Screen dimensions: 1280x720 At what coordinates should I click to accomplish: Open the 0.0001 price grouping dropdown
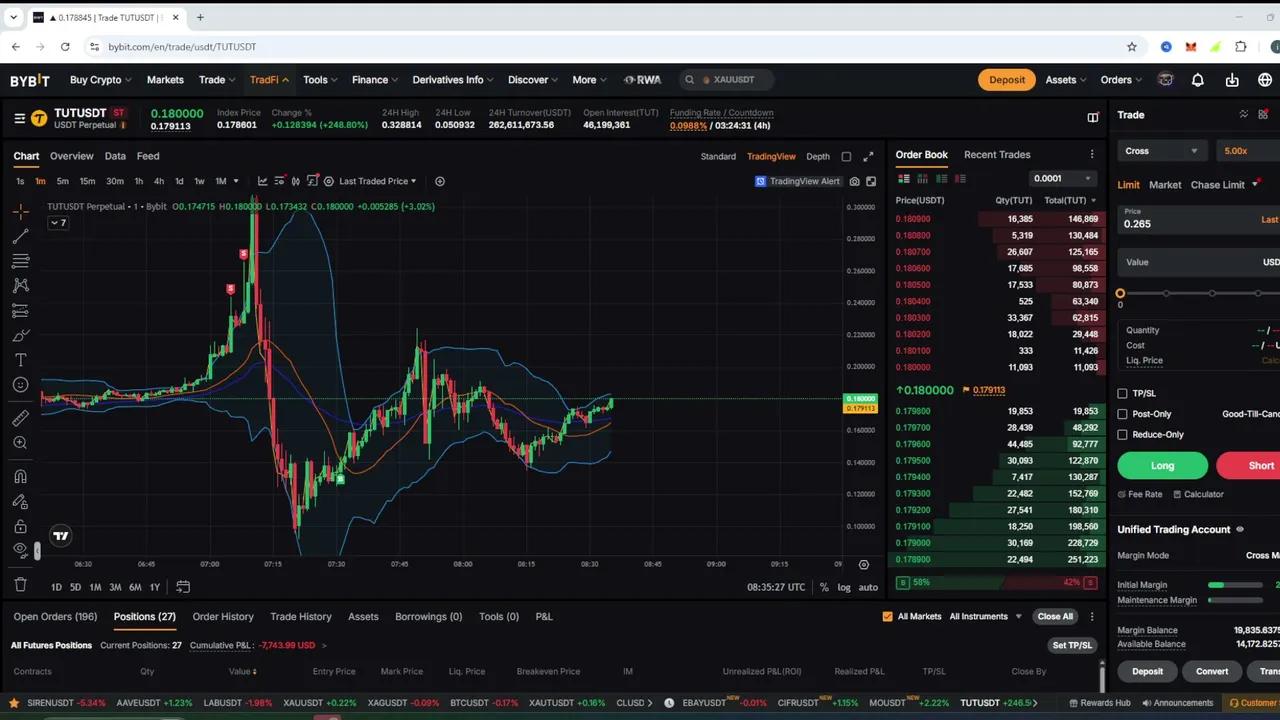tap(1064, 179)
